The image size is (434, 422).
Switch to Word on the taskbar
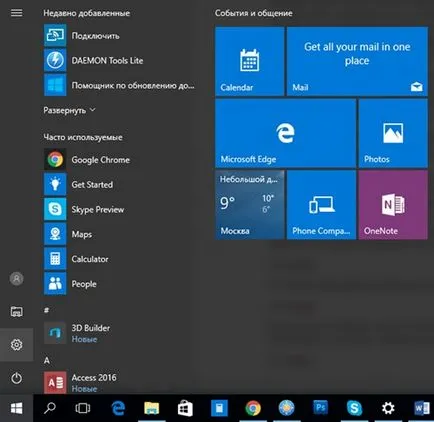pos(421,408)
